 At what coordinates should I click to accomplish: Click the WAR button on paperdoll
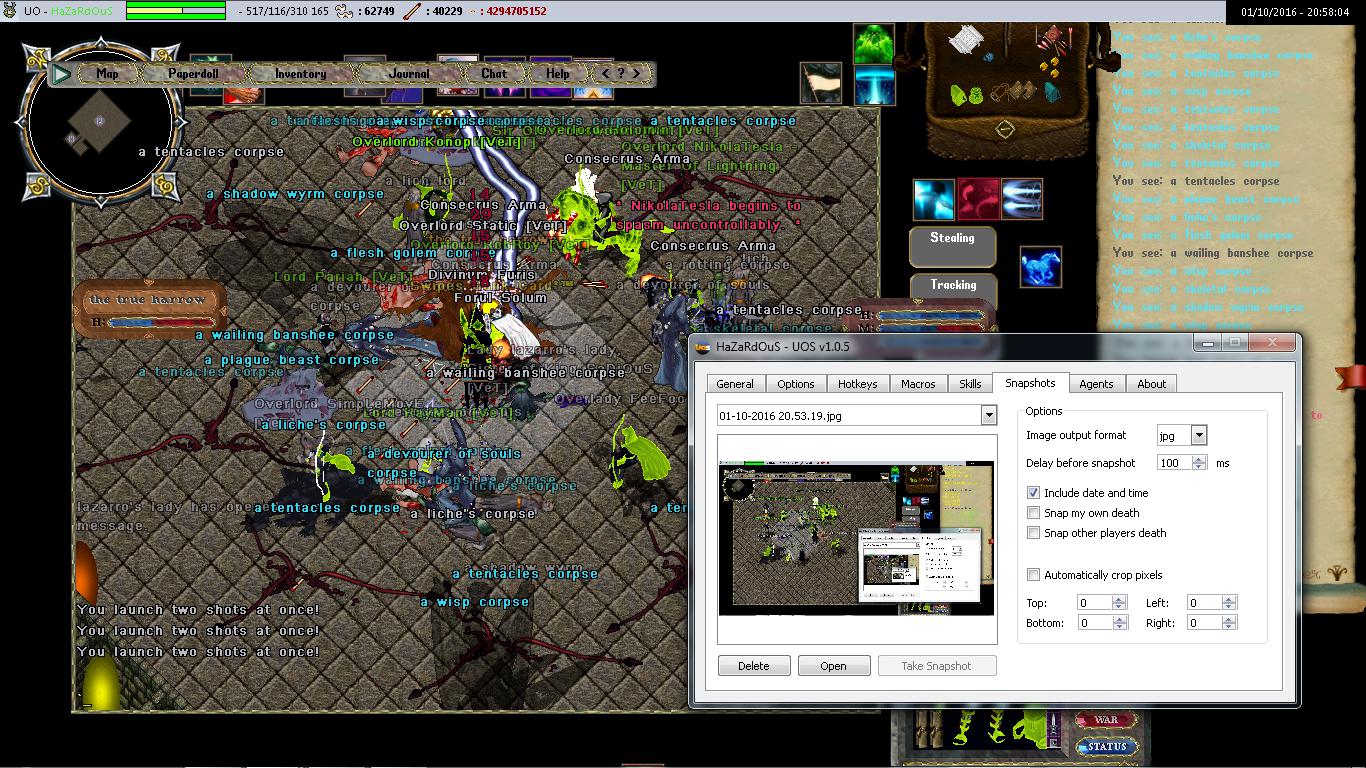pos(1107,720)
